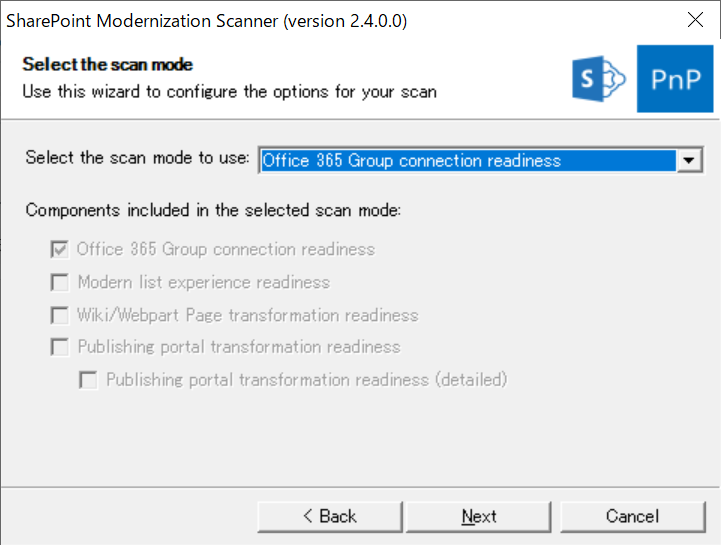
Task: Cancel the scan wizard
Action: tap(632, 516)
